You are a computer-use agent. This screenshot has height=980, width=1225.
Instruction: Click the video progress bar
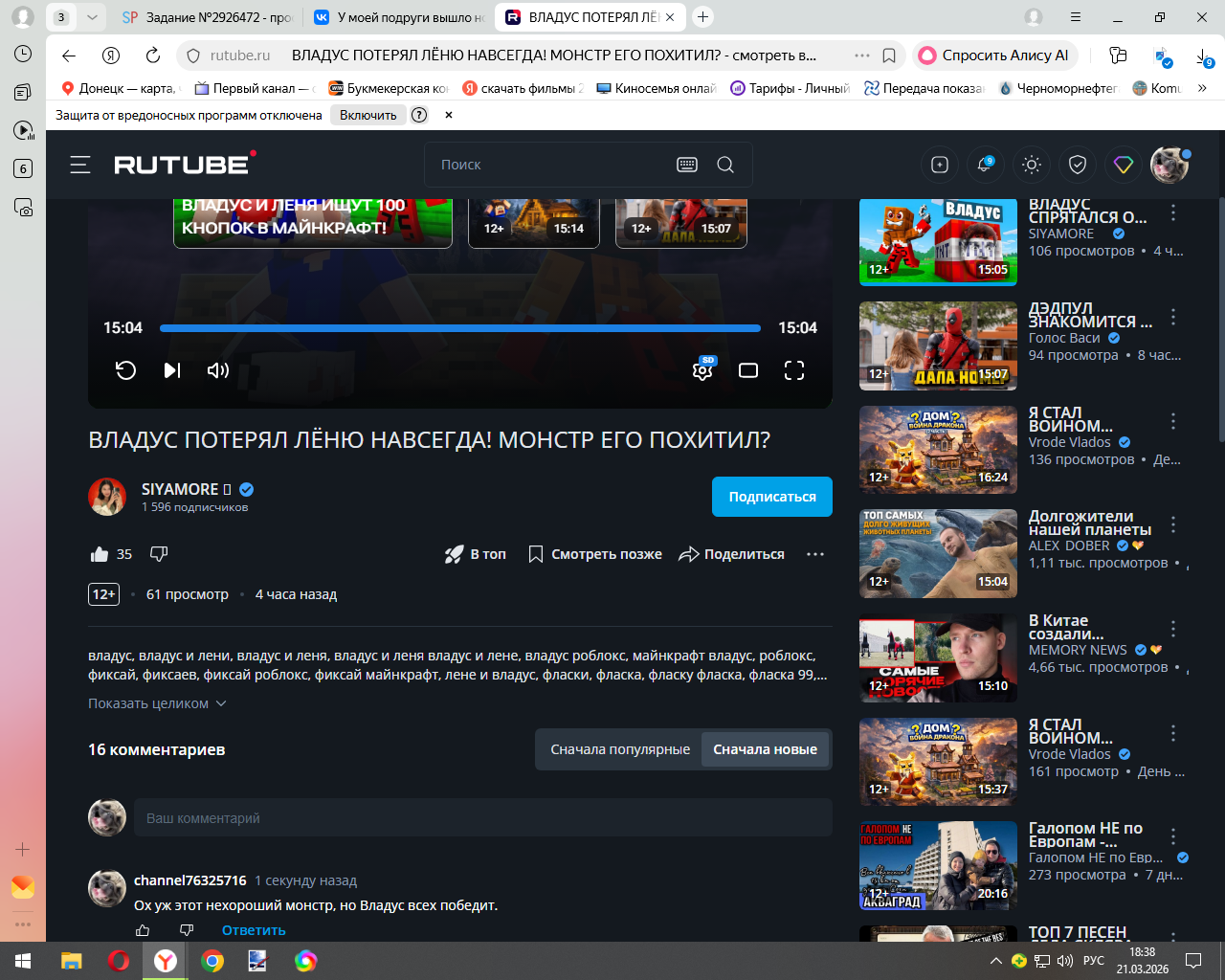click(459, 328)
